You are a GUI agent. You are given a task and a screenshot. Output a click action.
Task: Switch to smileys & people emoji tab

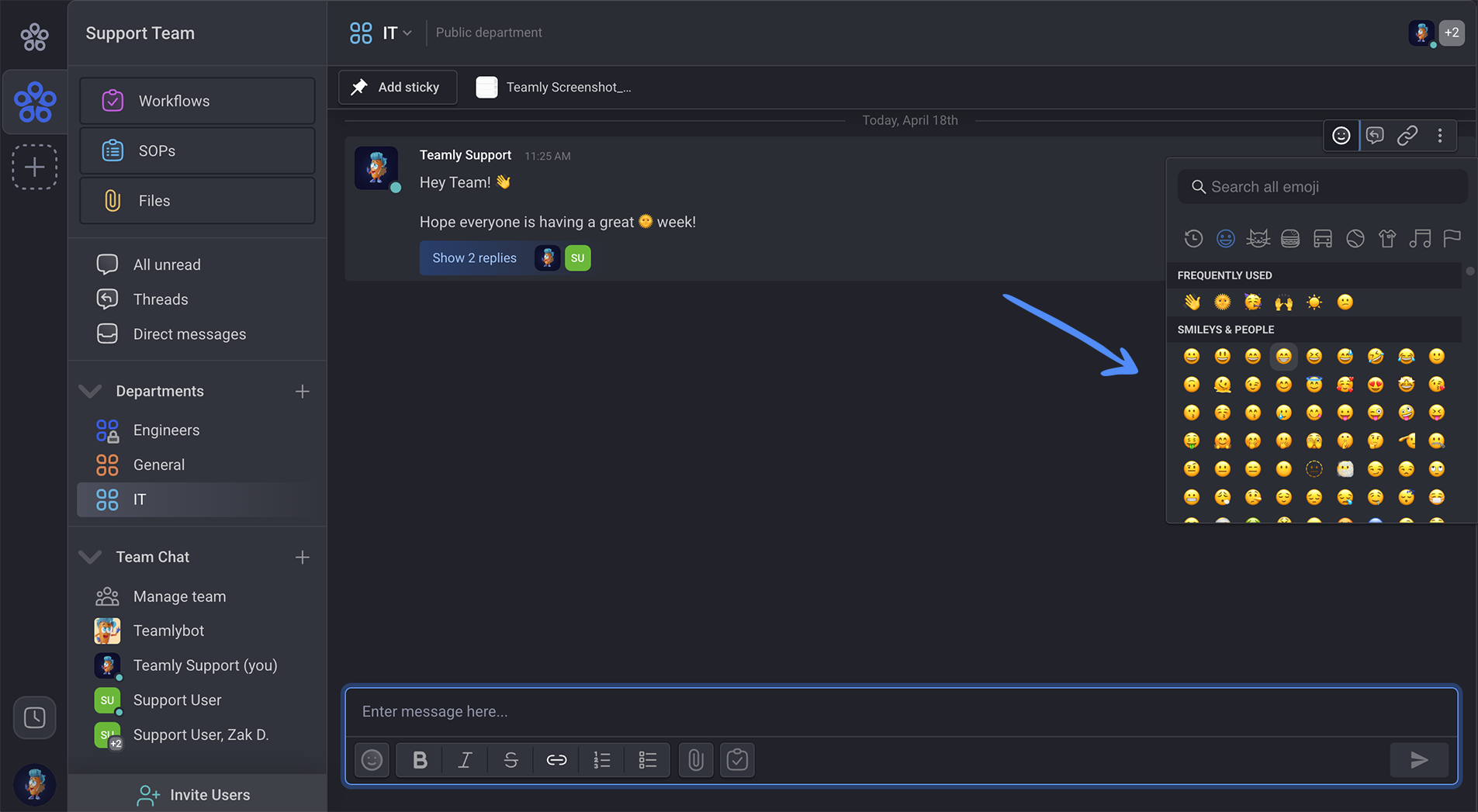(x=1226, y=238)
